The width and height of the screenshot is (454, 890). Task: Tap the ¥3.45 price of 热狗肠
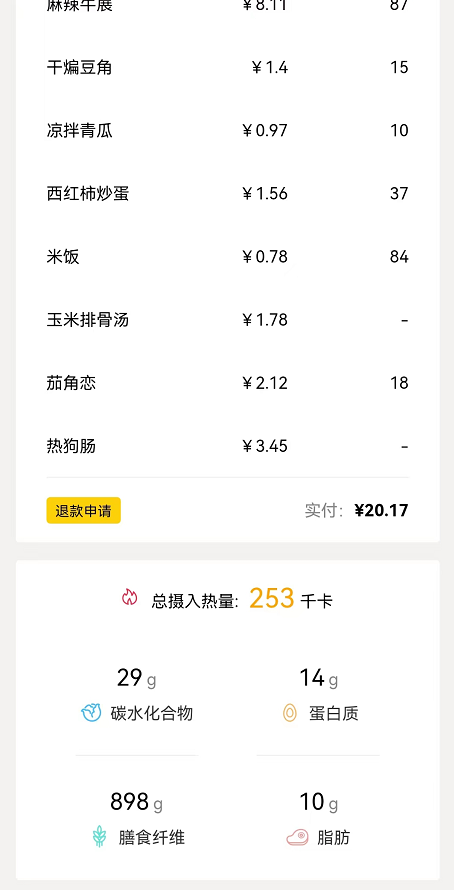click(265, 446)
